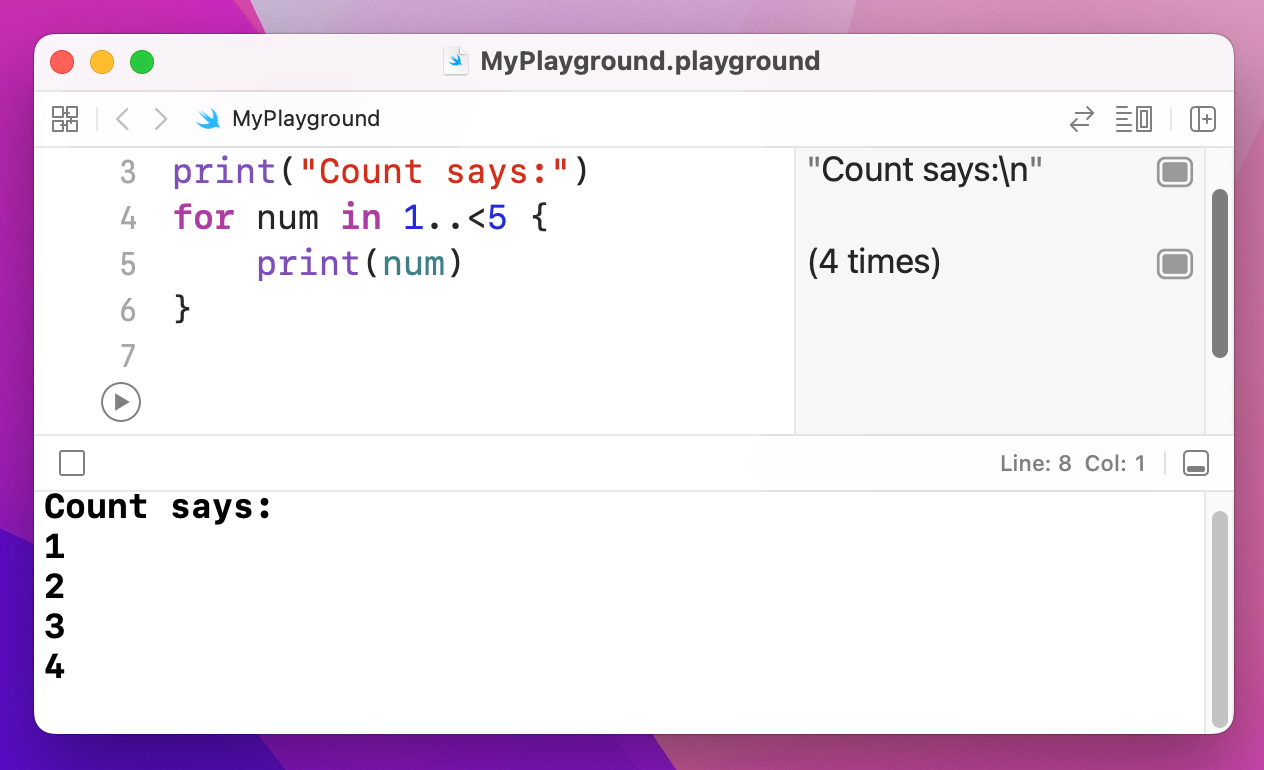1264x770 pixels.
Task: Click the print(num) statement on line 5
Action: [x=360, y=264]
